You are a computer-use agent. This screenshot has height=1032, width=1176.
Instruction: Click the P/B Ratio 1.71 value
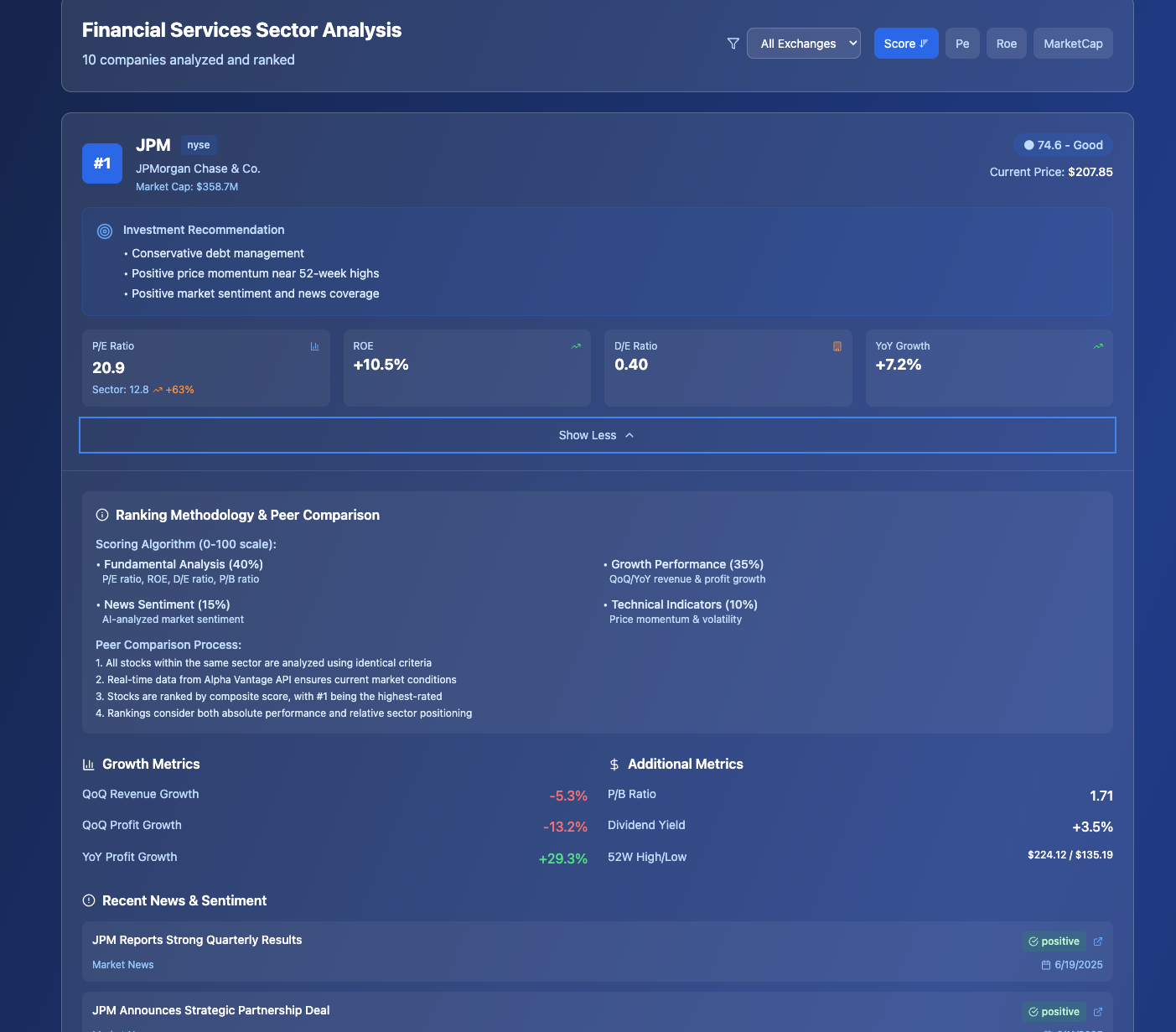[x=1101, y=796]
